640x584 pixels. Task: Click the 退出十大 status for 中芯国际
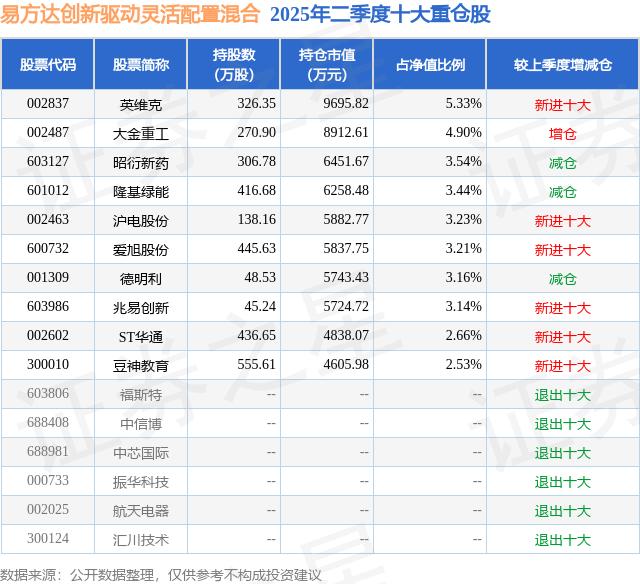point(562,453)
